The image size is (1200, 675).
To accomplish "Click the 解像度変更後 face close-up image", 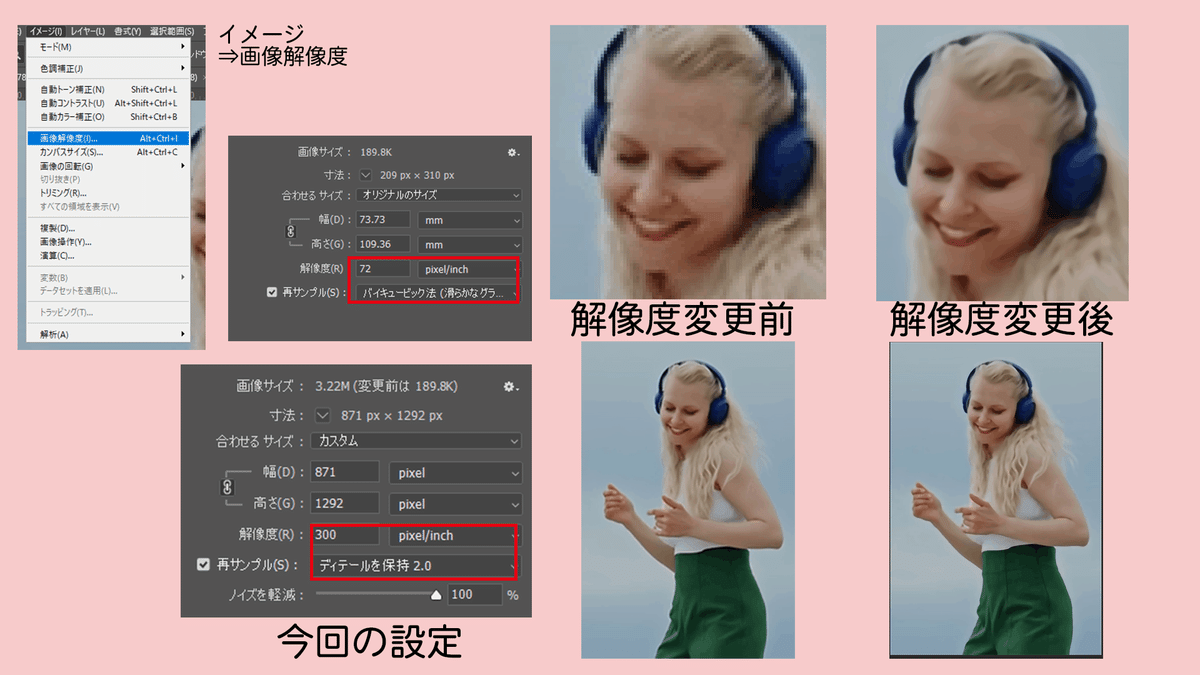I will coord(1002,163).
